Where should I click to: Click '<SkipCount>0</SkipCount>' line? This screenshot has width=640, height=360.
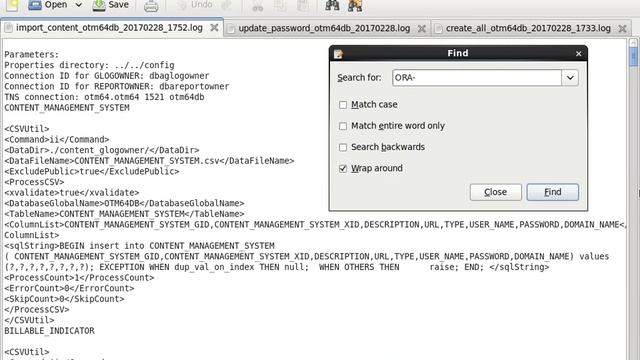64,298
